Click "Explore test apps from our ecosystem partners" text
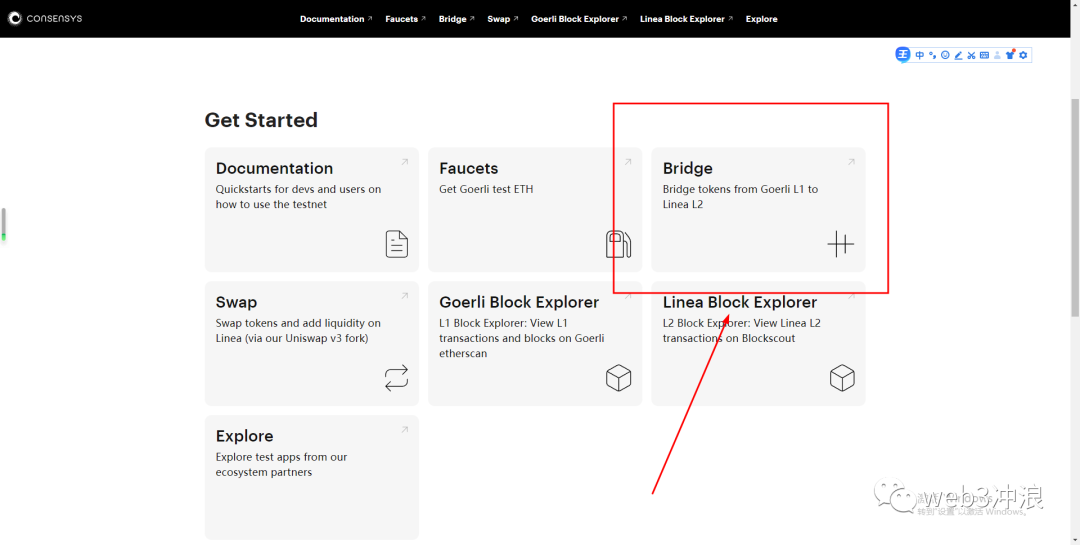Image resolution: width=1080 pixels, height=545 pixels. 281,464
